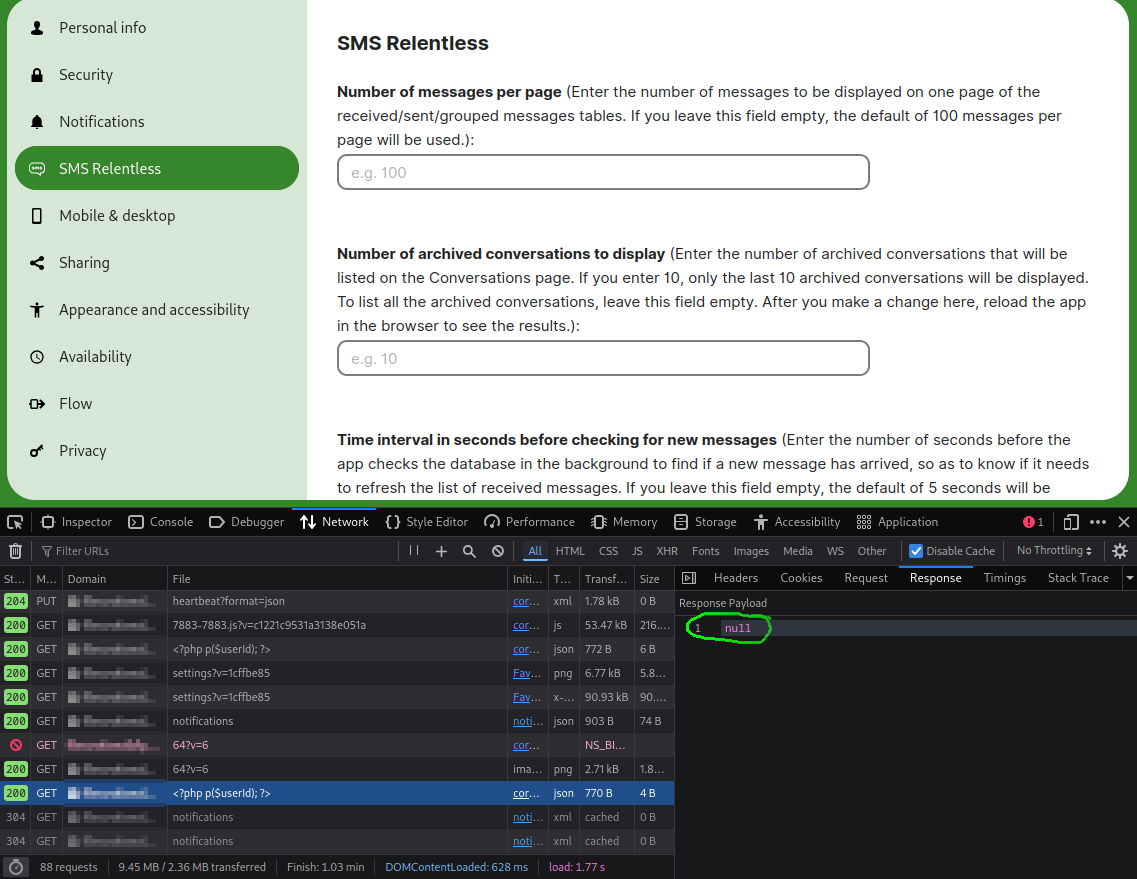Screen dimensions: 1137x879
Task: Click the element picker icon in devtools
Action: coord(15,522)
